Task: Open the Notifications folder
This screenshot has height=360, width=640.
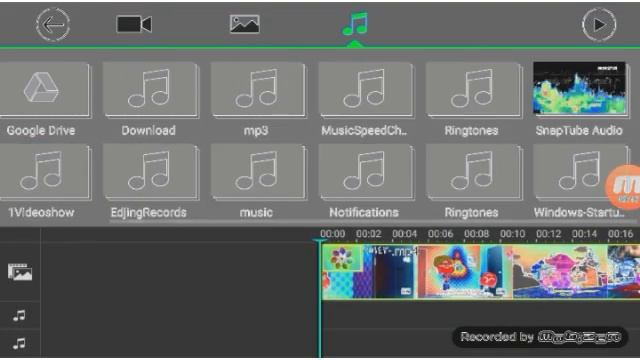Action: 366,172
